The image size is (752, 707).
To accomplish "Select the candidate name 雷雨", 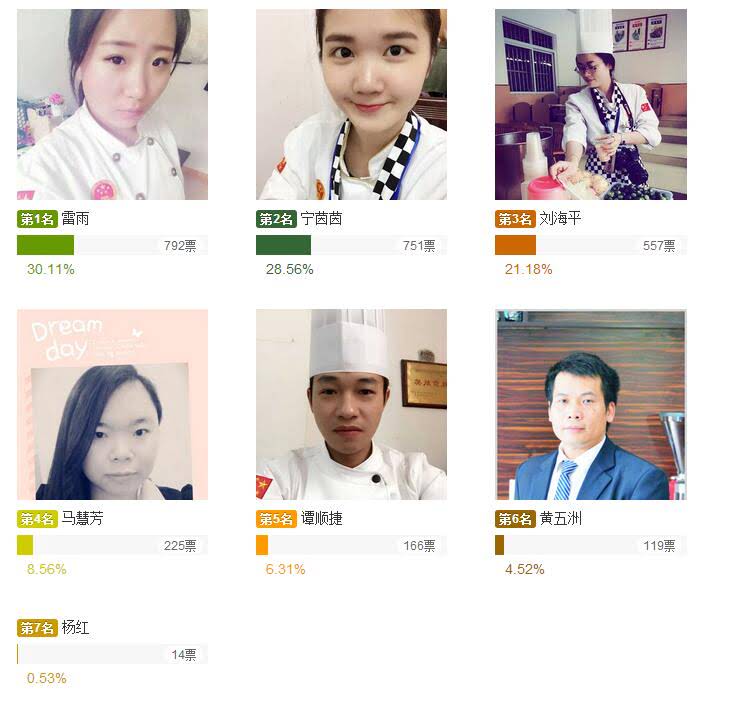I will 75,219.
